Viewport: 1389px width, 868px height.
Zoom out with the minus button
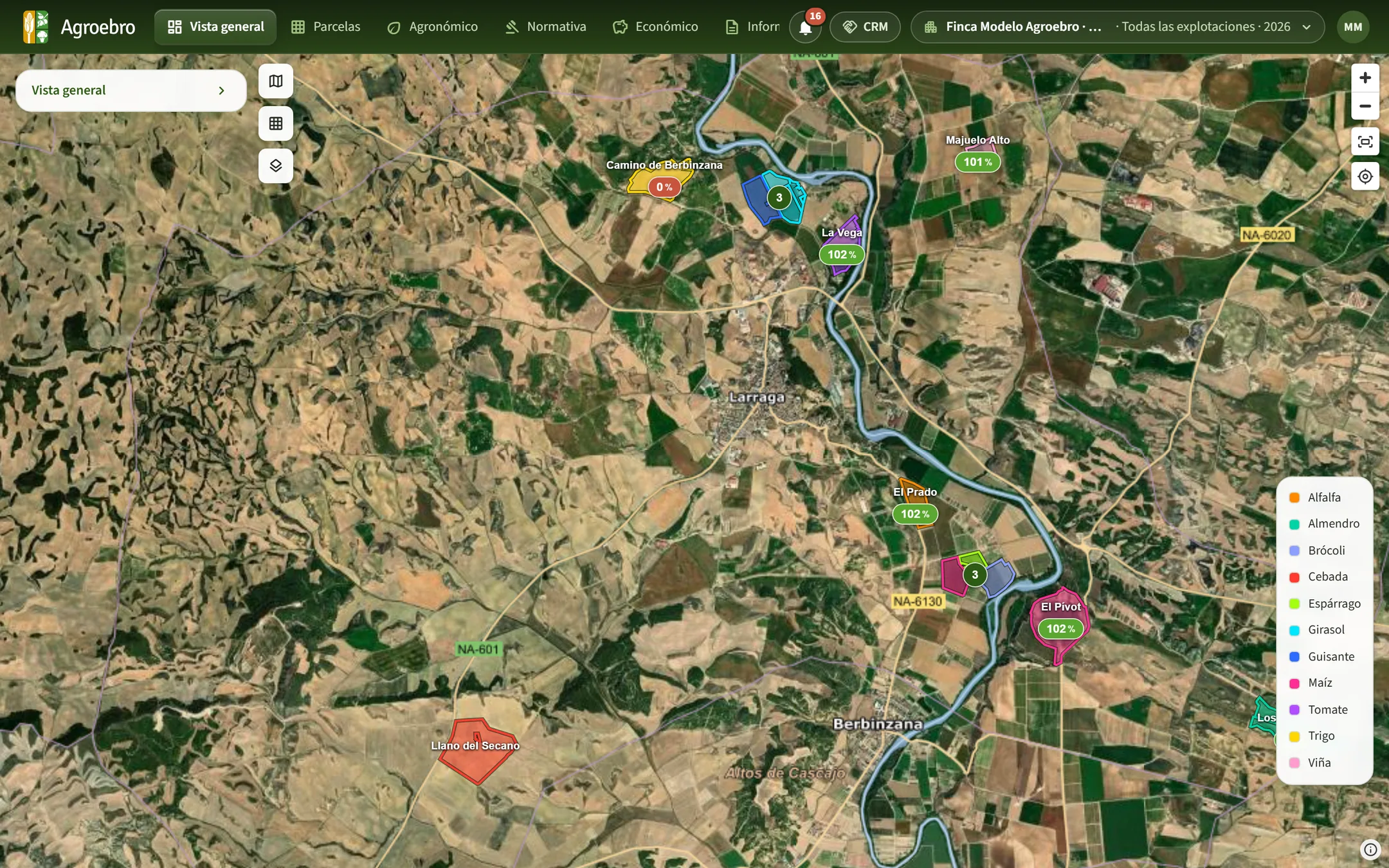pyautogui.click(x=1365, y=106)
